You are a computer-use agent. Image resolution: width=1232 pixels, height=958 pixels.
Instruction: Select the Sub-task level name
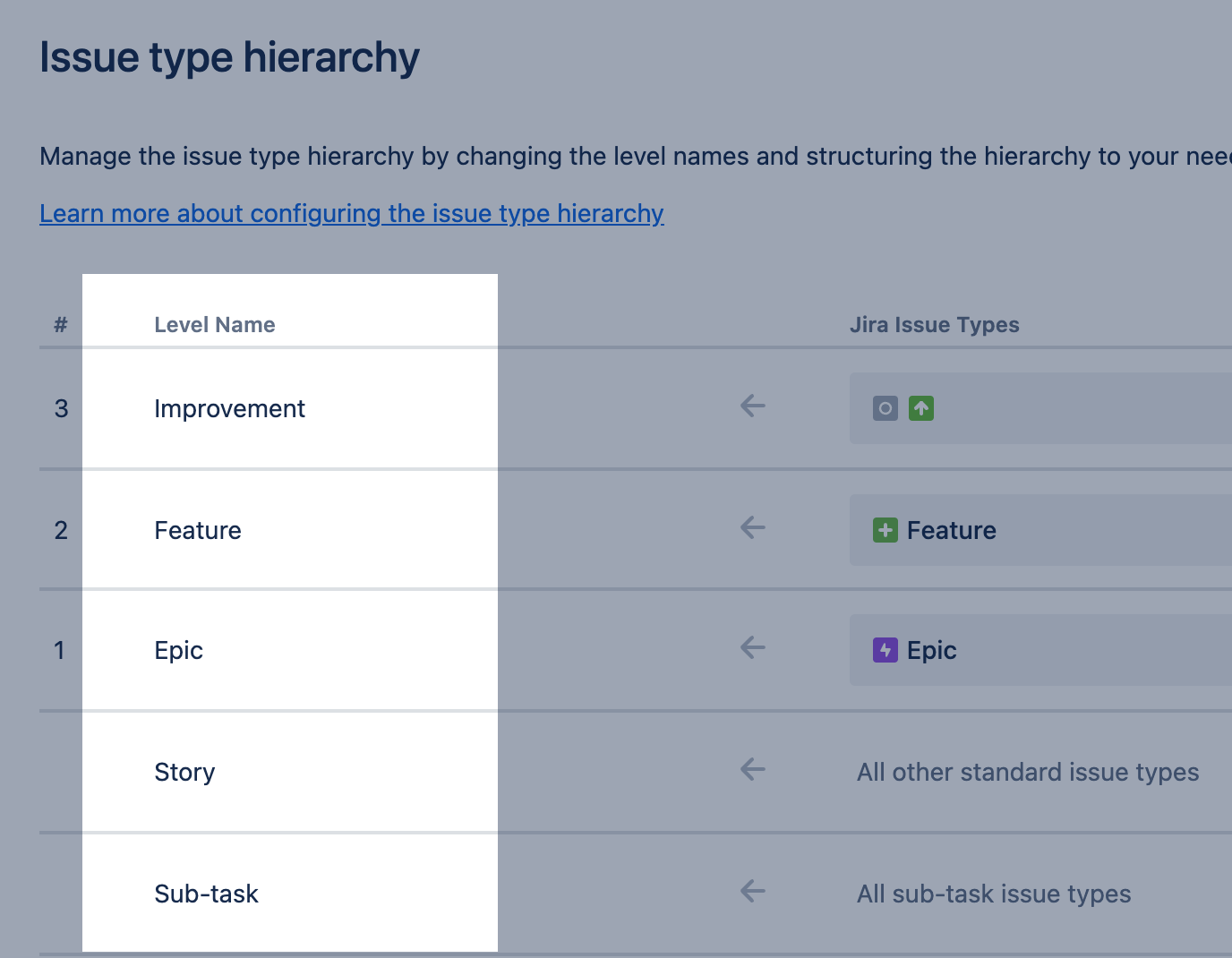pyautogui.click(x=206, y=894)
